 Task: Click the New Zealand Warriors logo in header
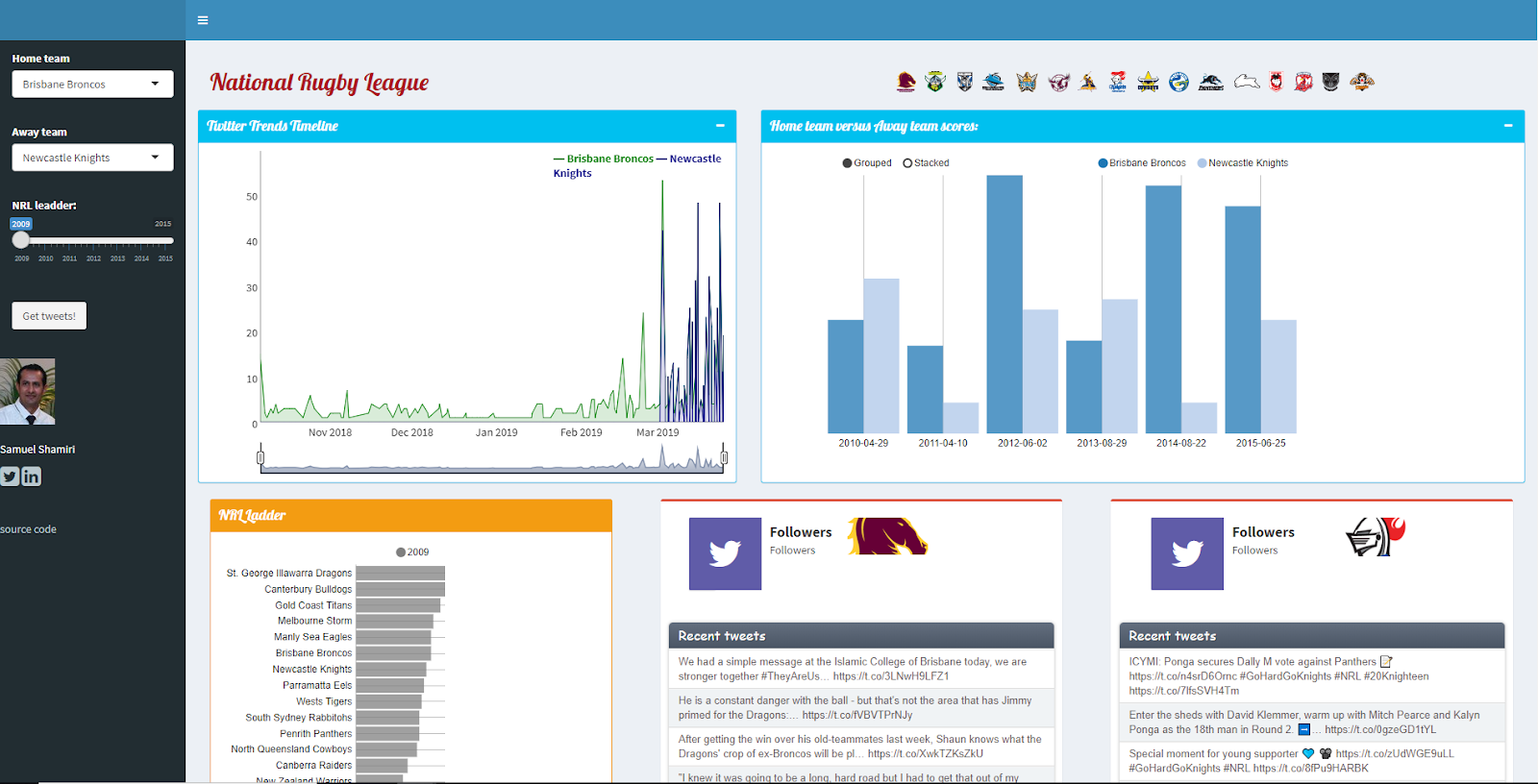click(x=1330, y=82)
